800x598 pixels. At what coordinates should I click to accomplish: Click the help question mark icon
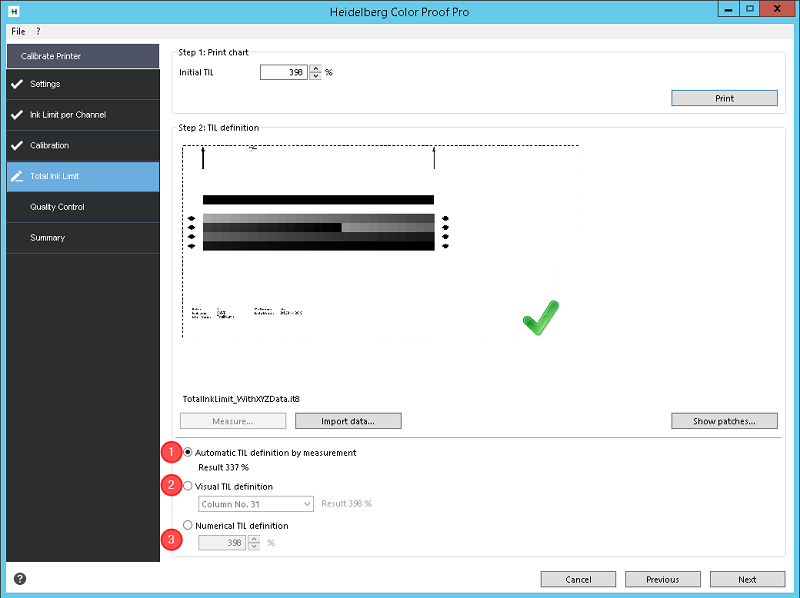click(x=20, y=579)
